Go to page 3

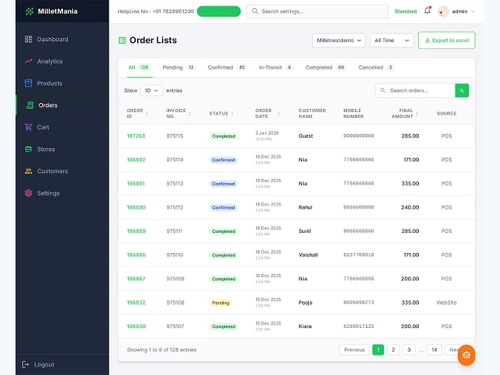(409, 350)
